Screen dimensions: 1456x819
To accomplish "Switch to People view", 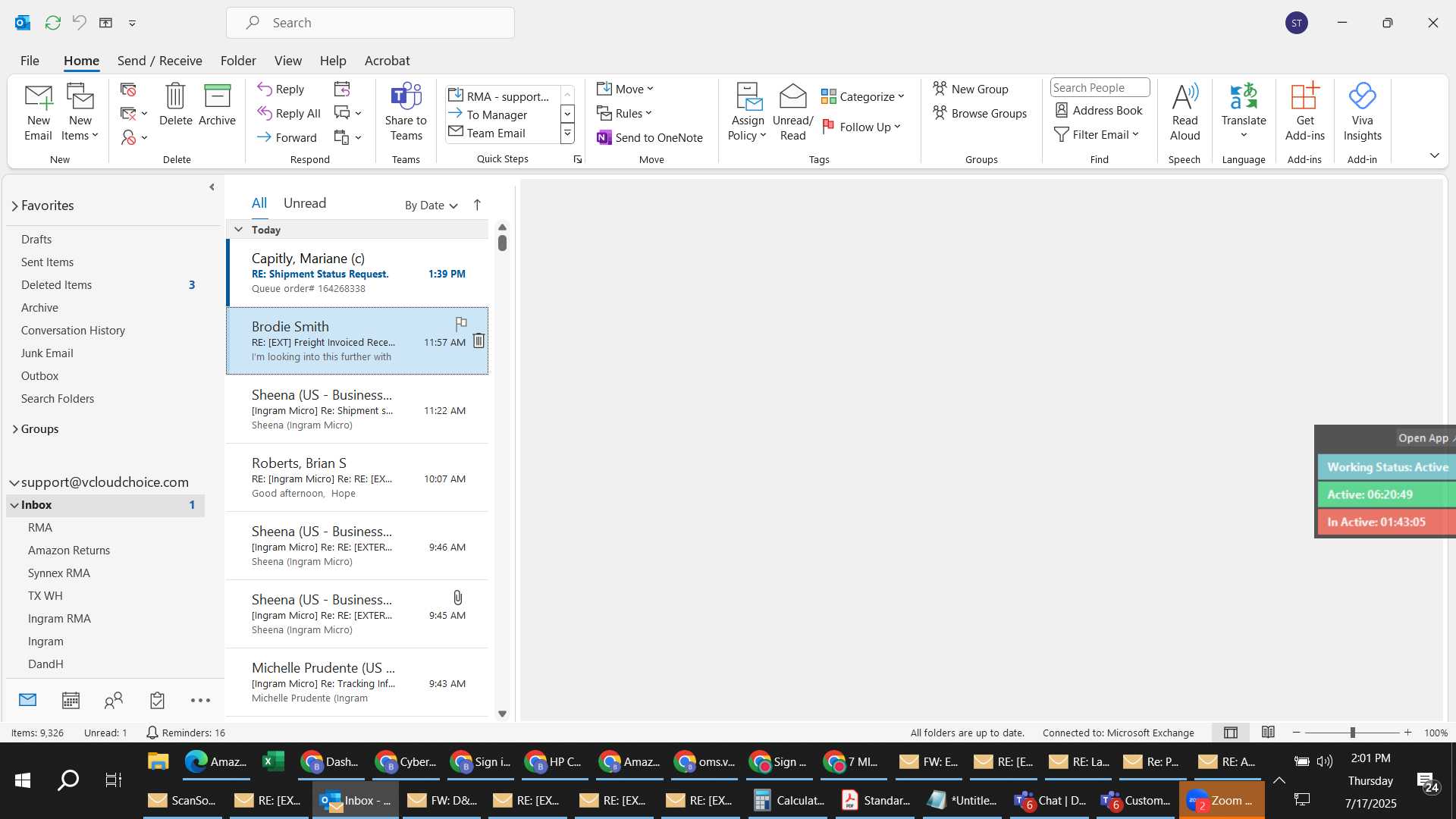I will point(114,700).
